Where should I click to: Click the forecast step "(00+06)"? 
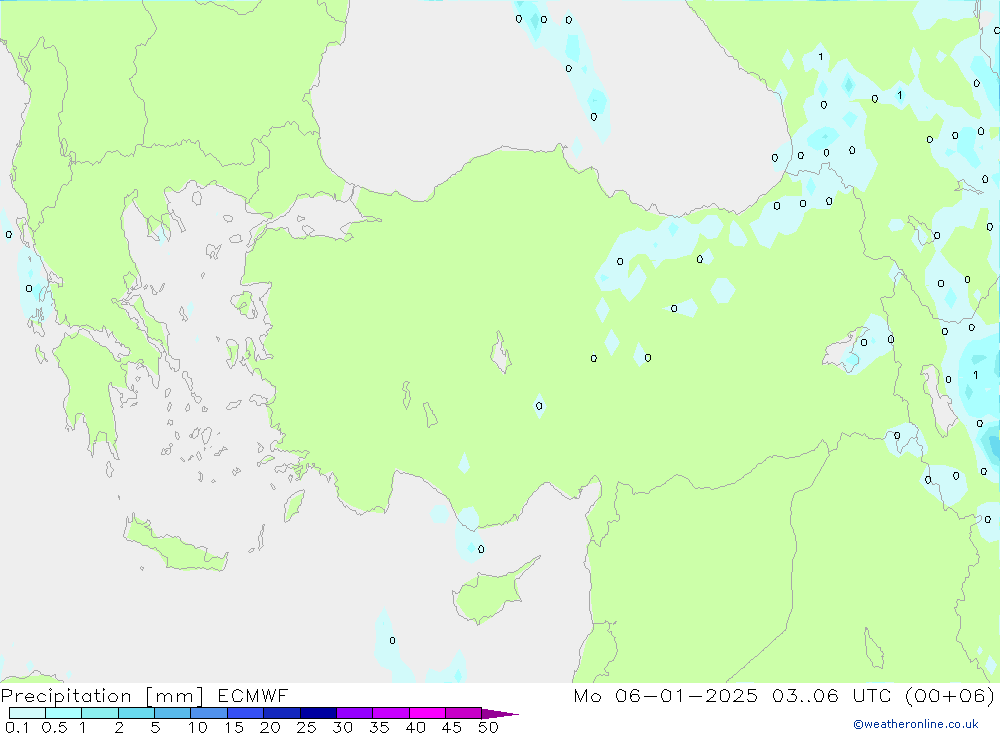(x=950, y=696)
